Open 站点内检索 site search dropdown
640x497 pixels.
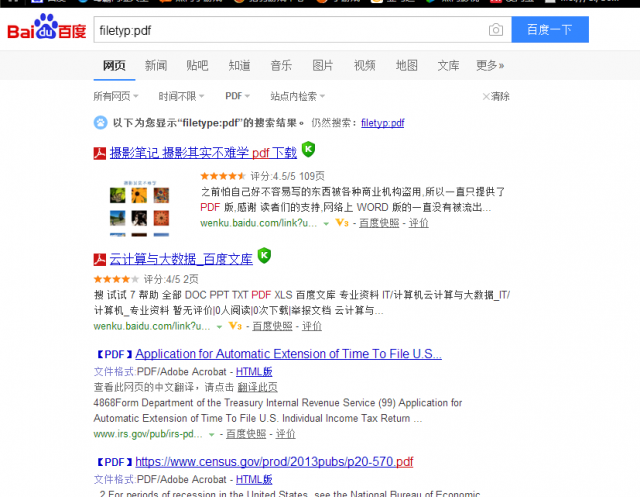pyautogui.click(x=298, y=96)
